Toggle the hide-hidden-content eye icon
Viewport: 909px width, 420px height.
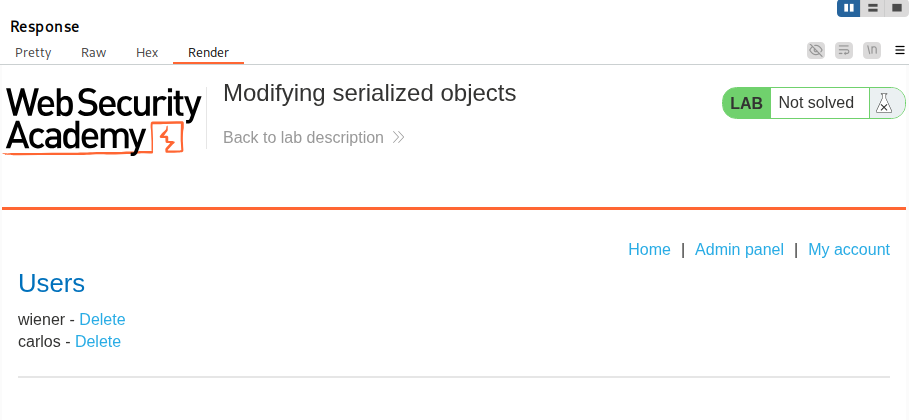tap(816, 50)
